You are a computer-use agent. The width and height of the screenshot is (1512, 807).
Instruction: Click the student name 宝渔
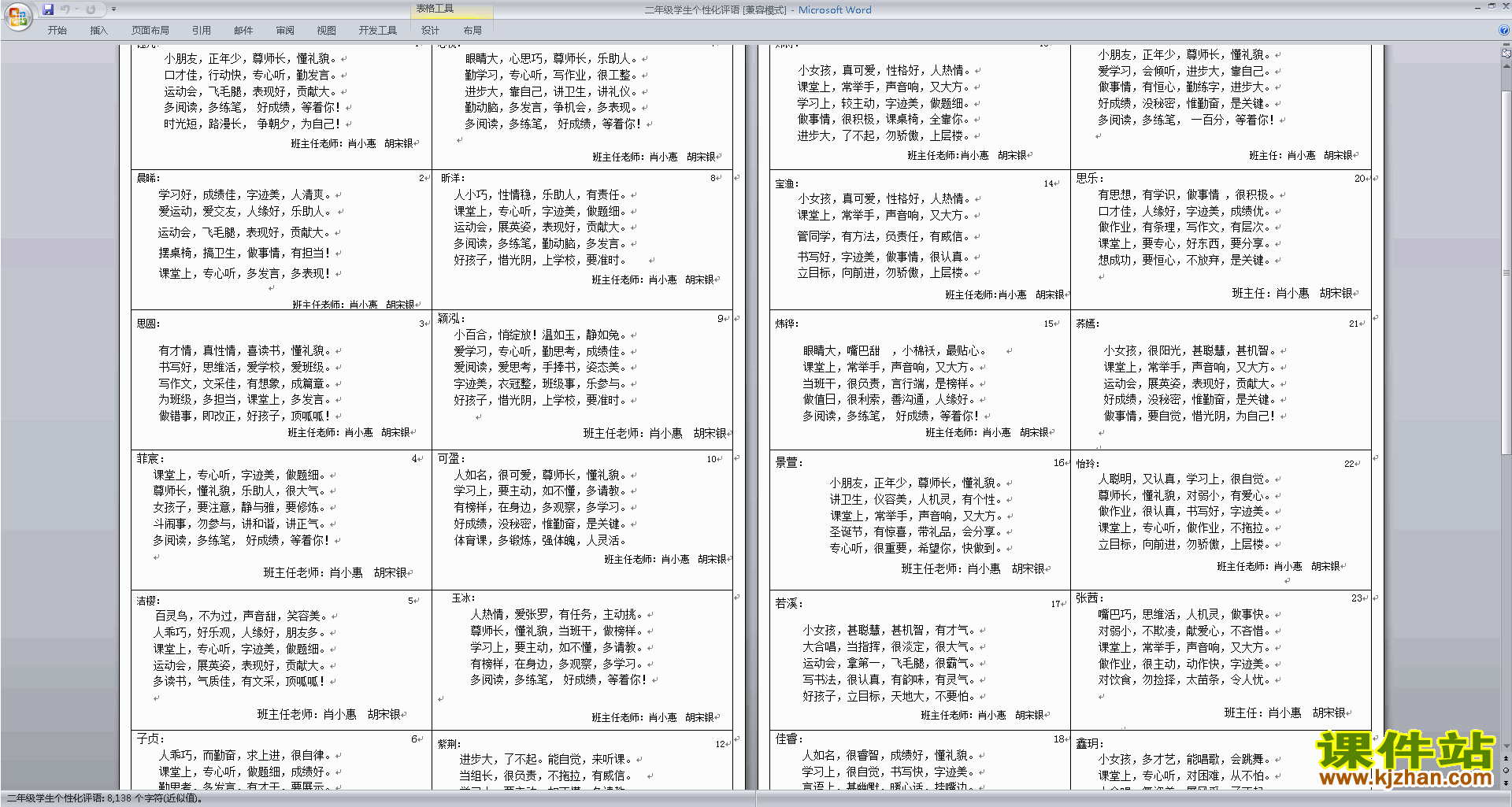coord(787,183)
